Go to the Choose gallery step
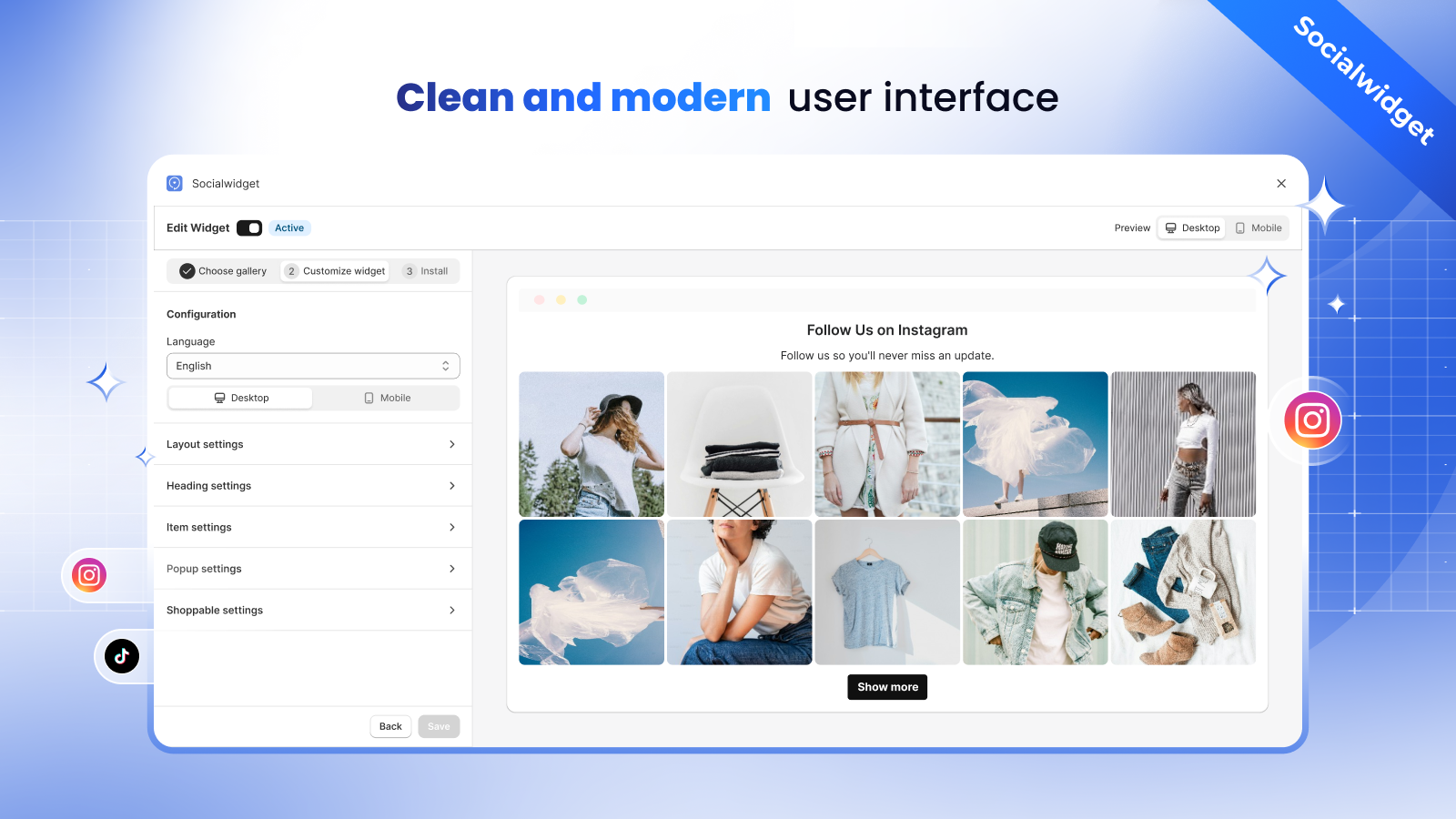The width and height of the screenshot is (1456, 819). 223,271
